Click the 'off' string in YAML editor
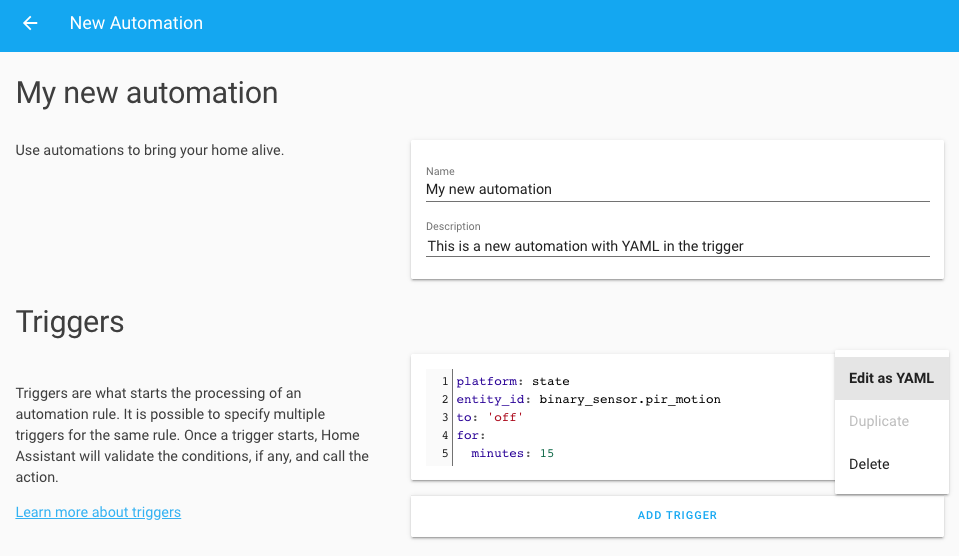The height and width of the screenshot is (556, 959). [x=505, y=417]
